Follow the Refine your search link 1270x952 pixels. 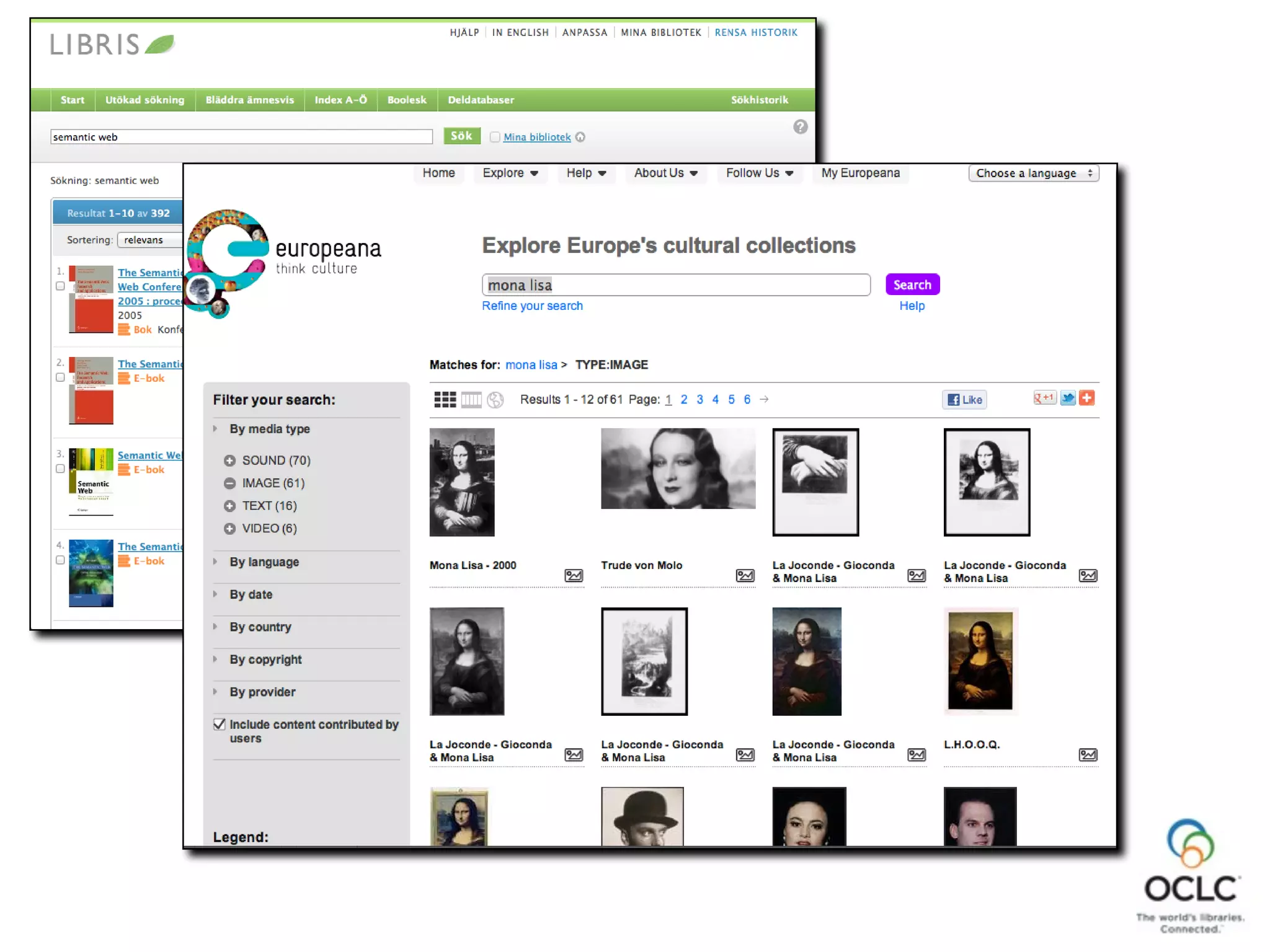(x=533, y=306)
